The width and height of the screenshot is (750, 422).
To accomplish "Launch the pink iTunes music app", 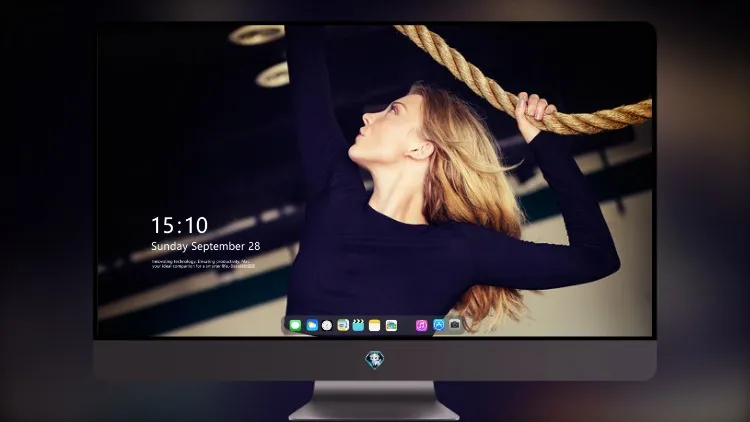I will point(421,325).
